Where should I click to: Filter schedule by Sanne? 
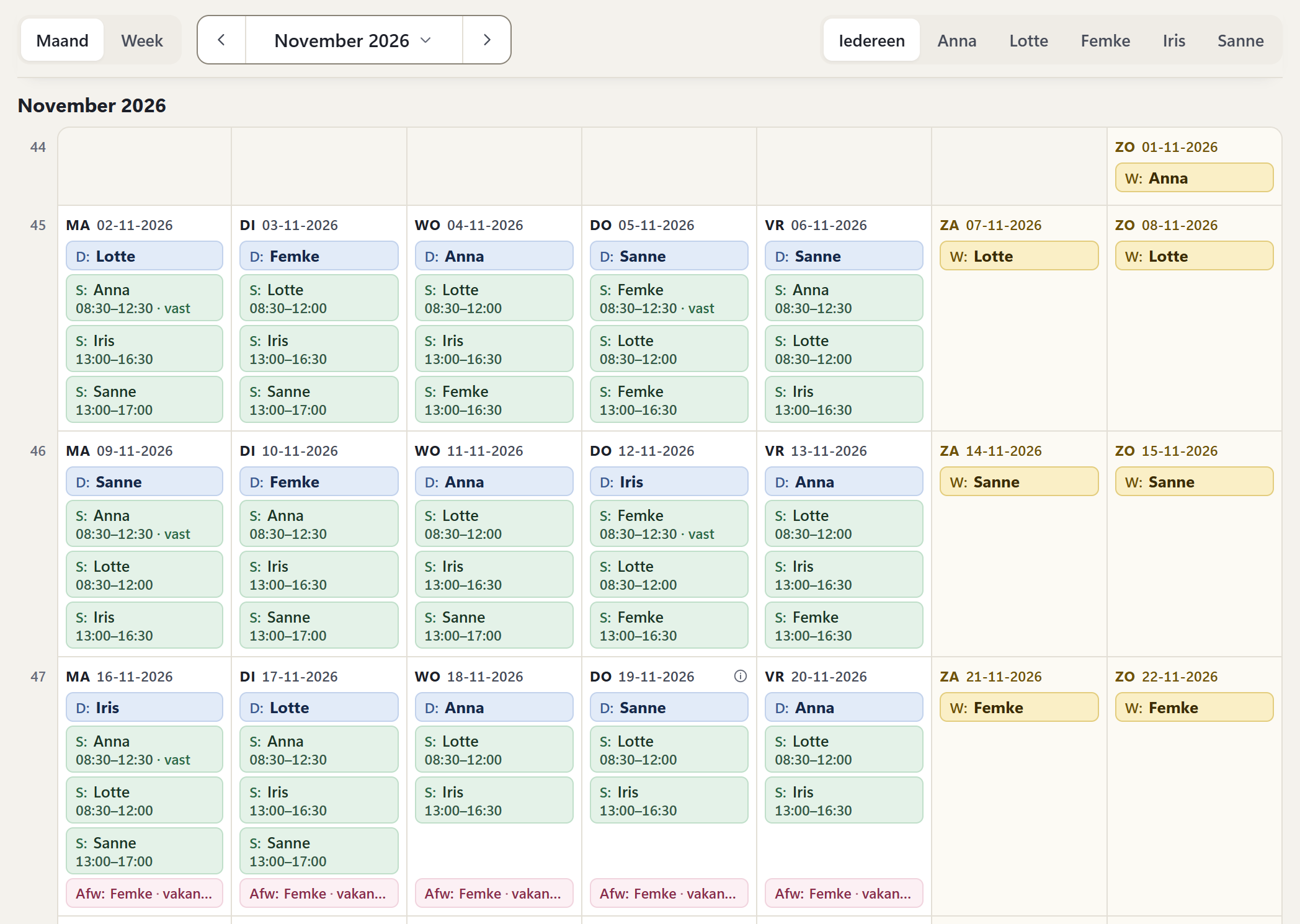(x=1240, y=40)
